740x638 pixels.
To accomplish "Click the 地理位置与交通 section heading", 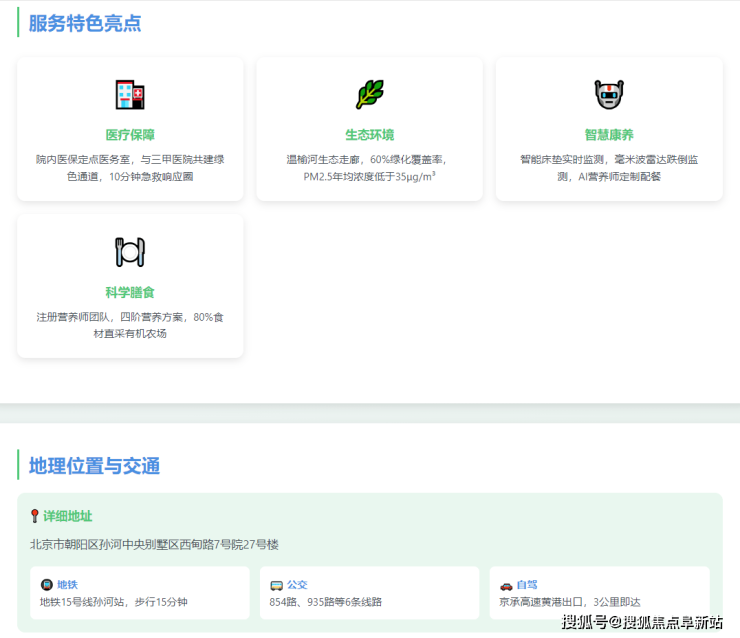I will [x=94, y=465].
